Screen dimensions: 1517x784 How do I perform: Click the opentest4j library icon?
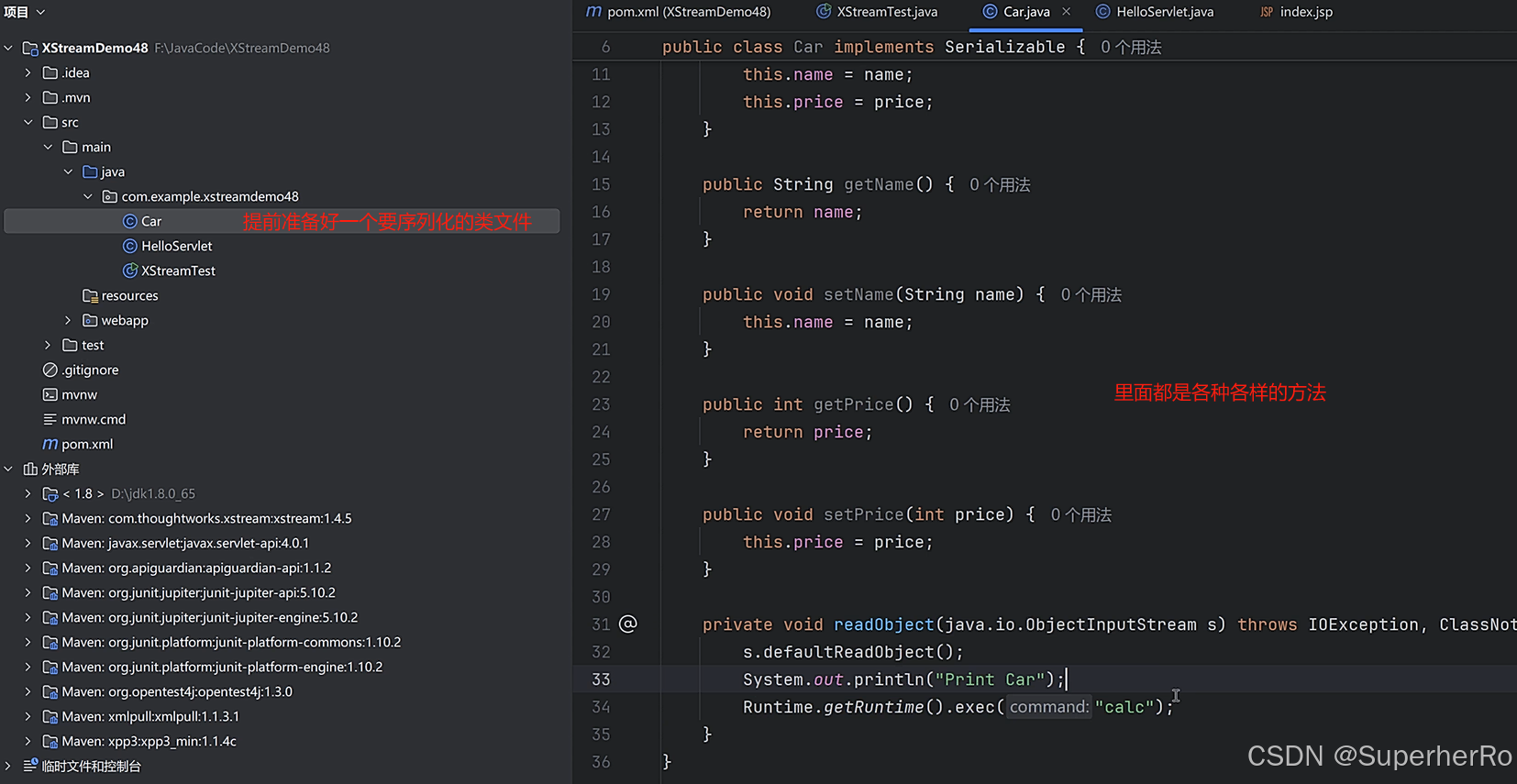point(50,691)
